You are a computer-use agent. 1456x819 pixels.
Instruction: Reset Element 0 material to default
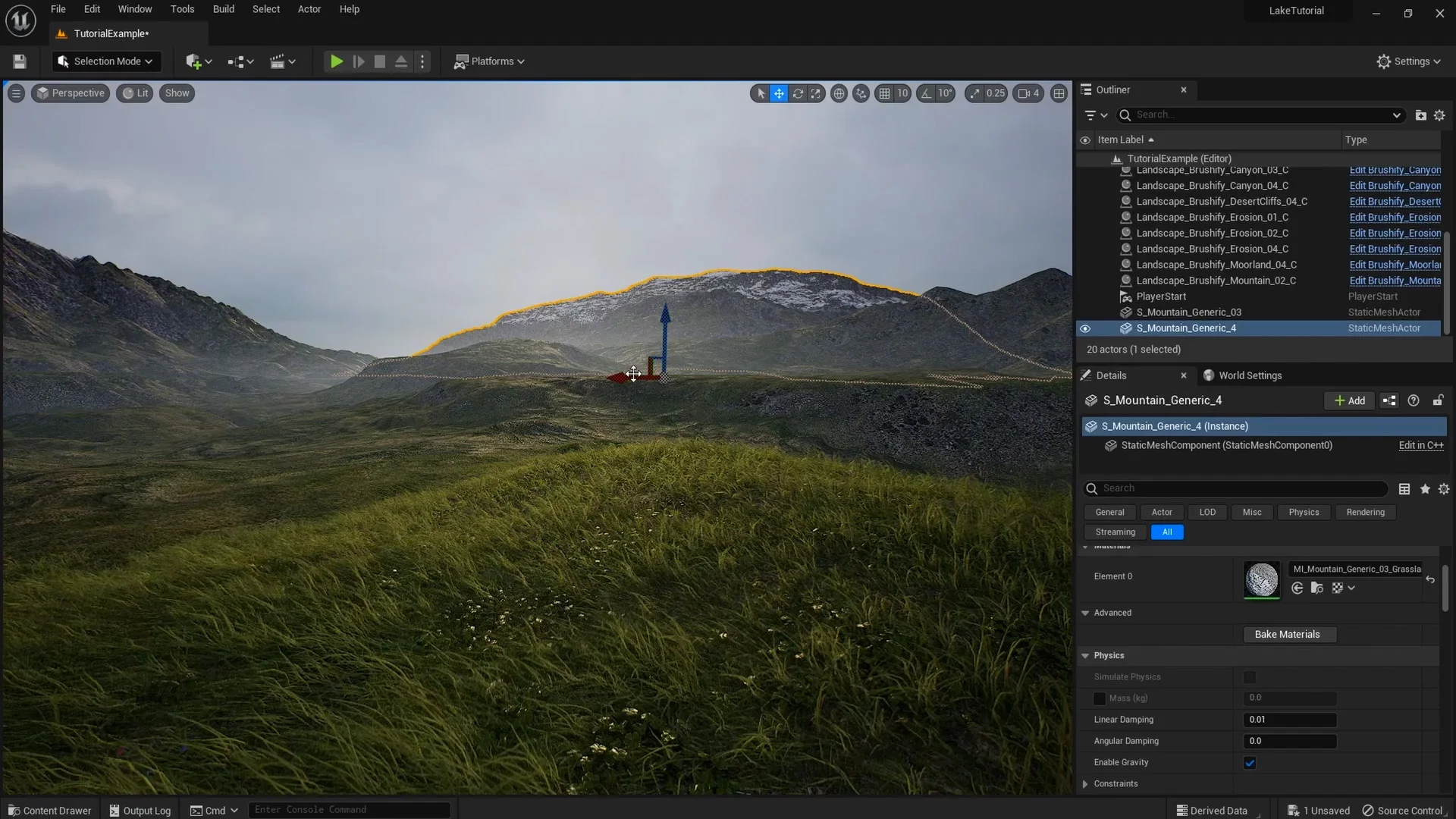(x=1430, y=579)
